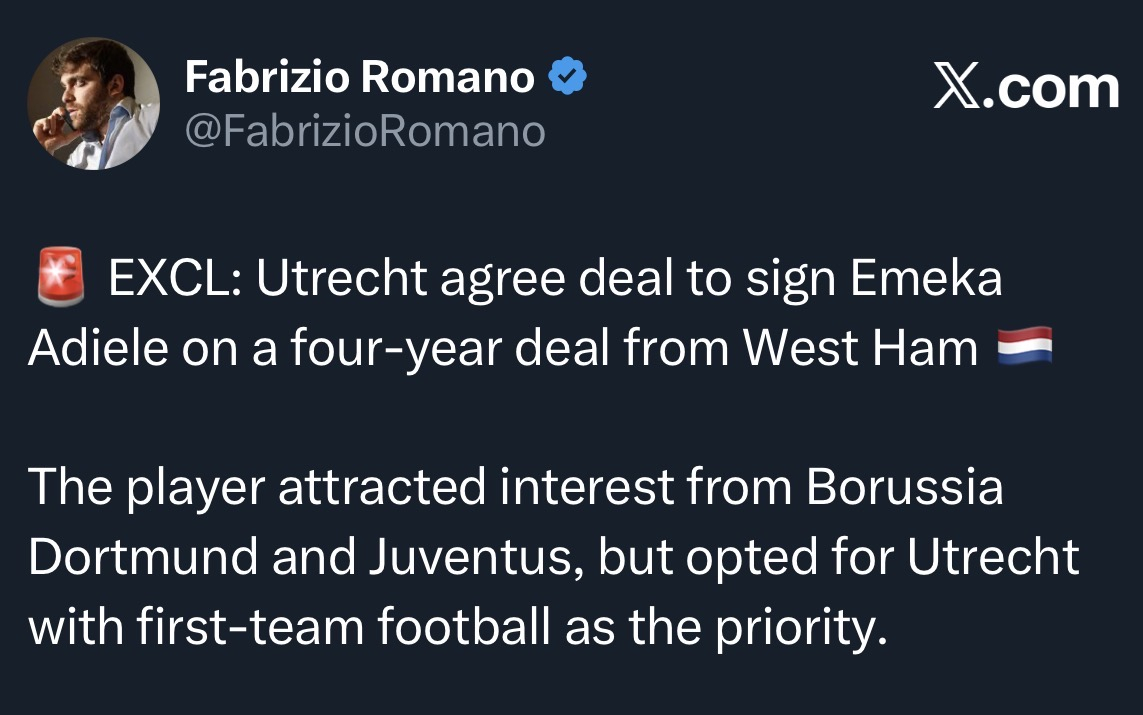Image resolution: width=1143 pixels, height=715 pixels.
Task: Click Fabrizio Romano's profile picture
Action: [x=94, y=104]
